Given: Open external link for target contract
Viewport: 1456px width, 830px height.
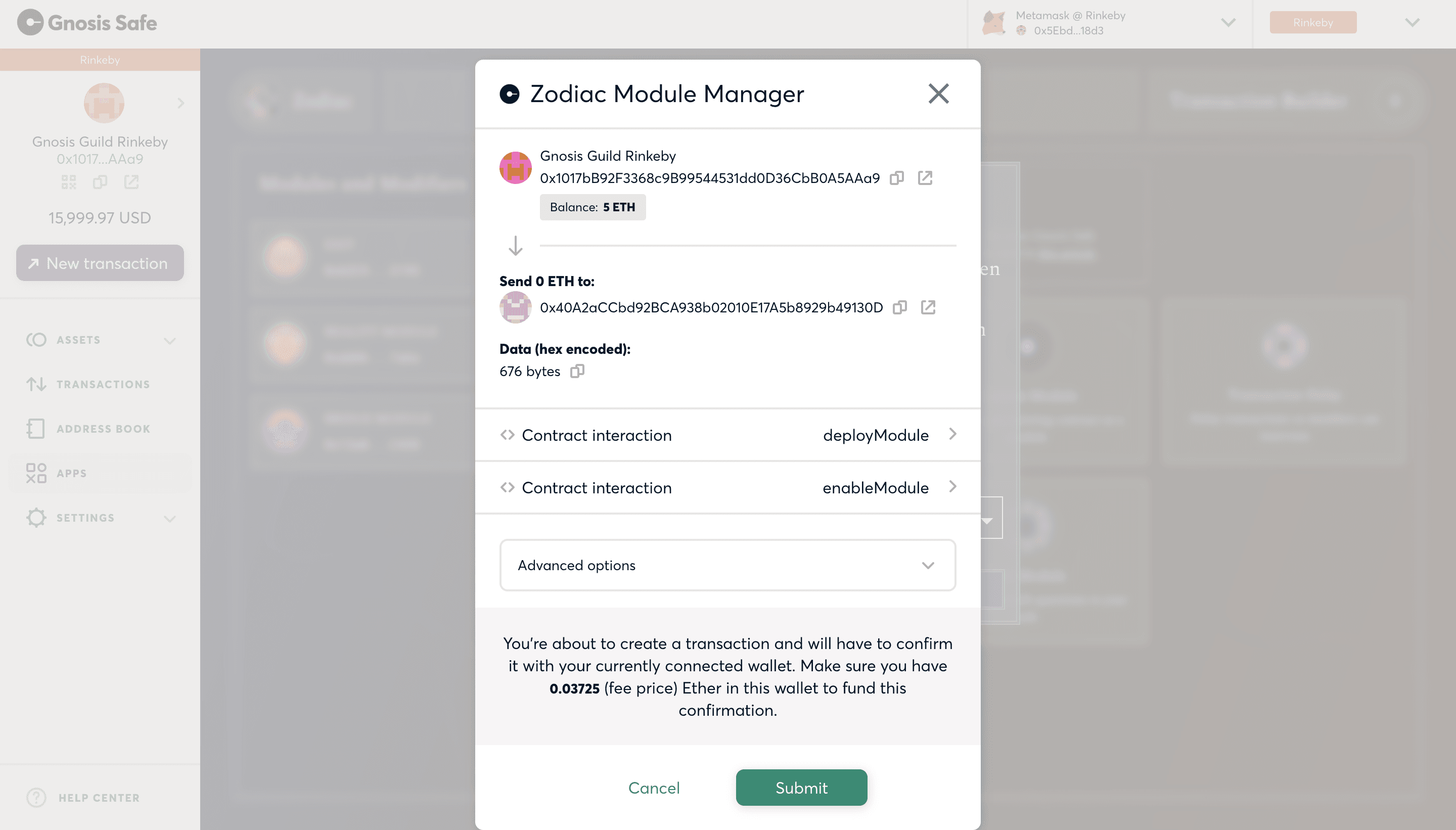Looking at the screenshot, I should (927, 307).
